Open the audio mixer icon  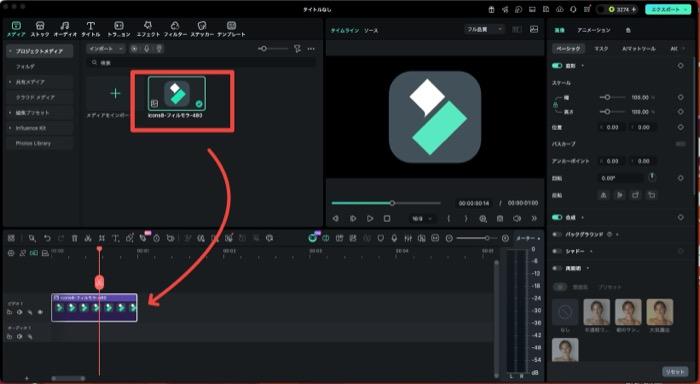coord(408,238)
